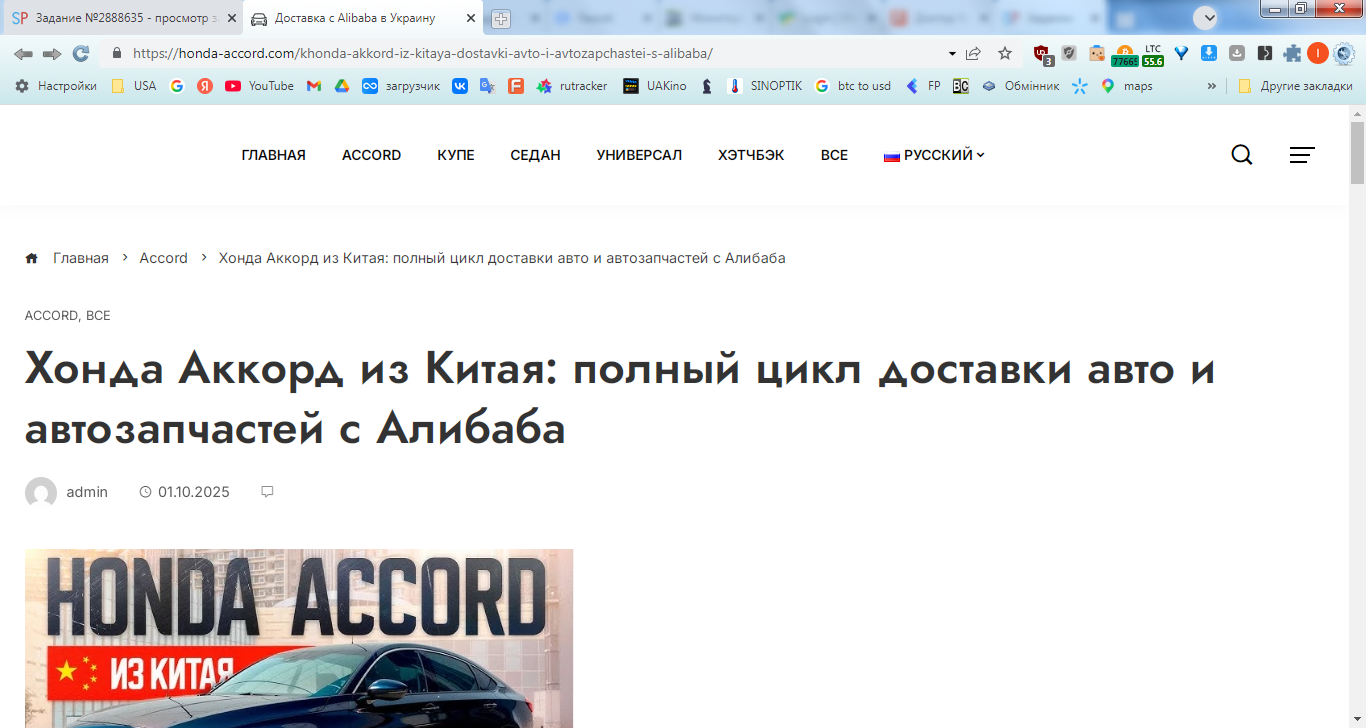Open the btc to usd bookmark
The width and height of the screenshot is (1366, 728).
853,86
